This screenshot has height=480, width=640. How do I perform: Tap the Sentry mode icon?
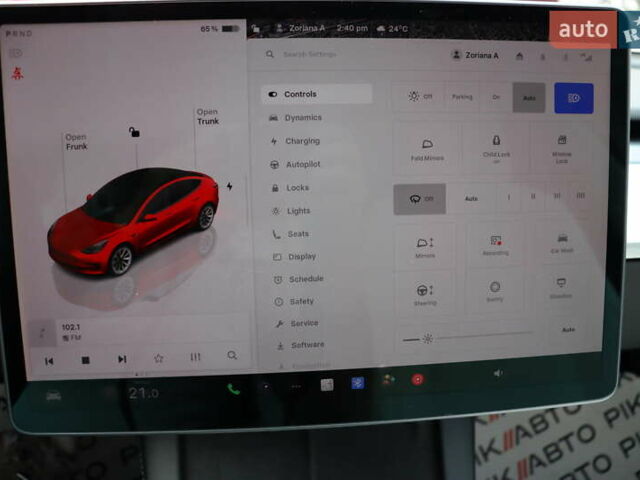(x=495, y=287)
